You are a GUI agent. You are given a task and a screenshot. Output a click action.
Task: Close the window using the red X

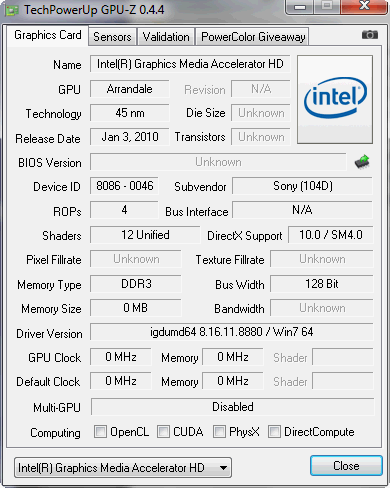pyautogui.click(x=364, y=7)
